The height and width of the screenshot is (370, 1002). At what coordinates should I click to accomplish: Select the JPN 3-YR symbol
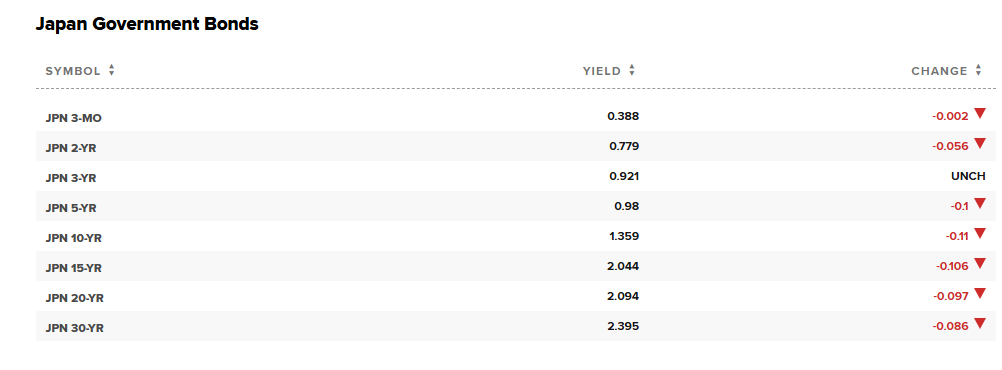coord(71,178)
